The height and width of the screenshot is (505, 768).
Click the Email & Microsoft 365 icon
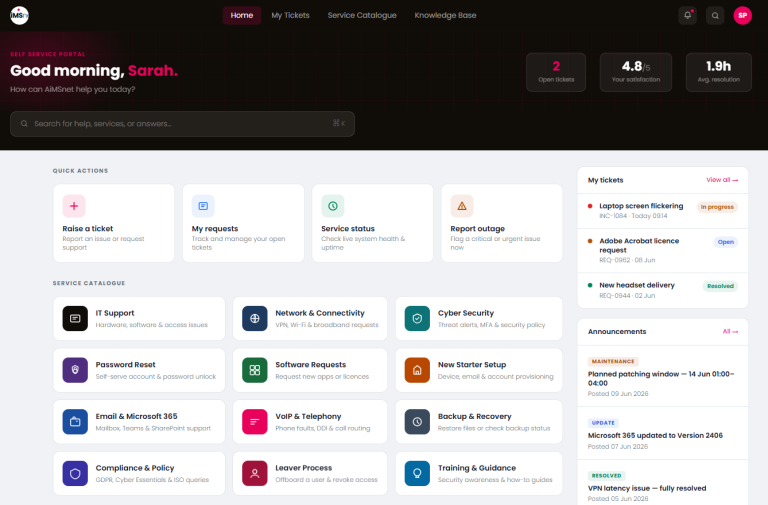[x=75, y=422]
